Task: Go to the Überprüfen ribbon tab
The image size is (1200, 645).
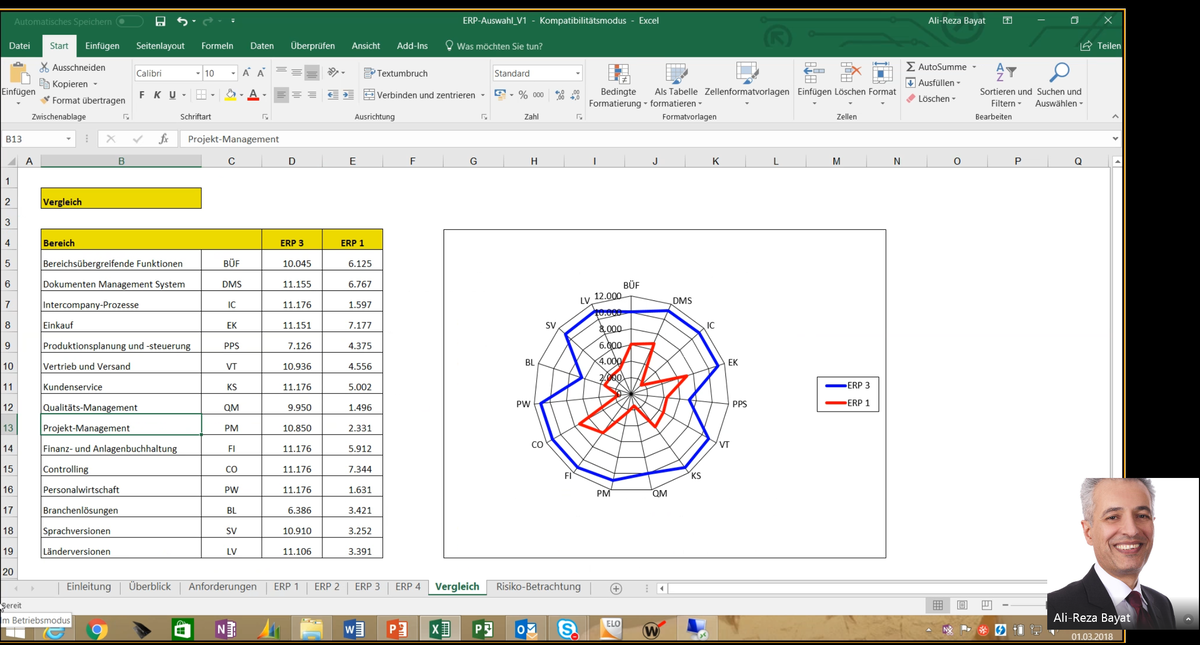Action: pyautogui.click(x=313, y=46)
